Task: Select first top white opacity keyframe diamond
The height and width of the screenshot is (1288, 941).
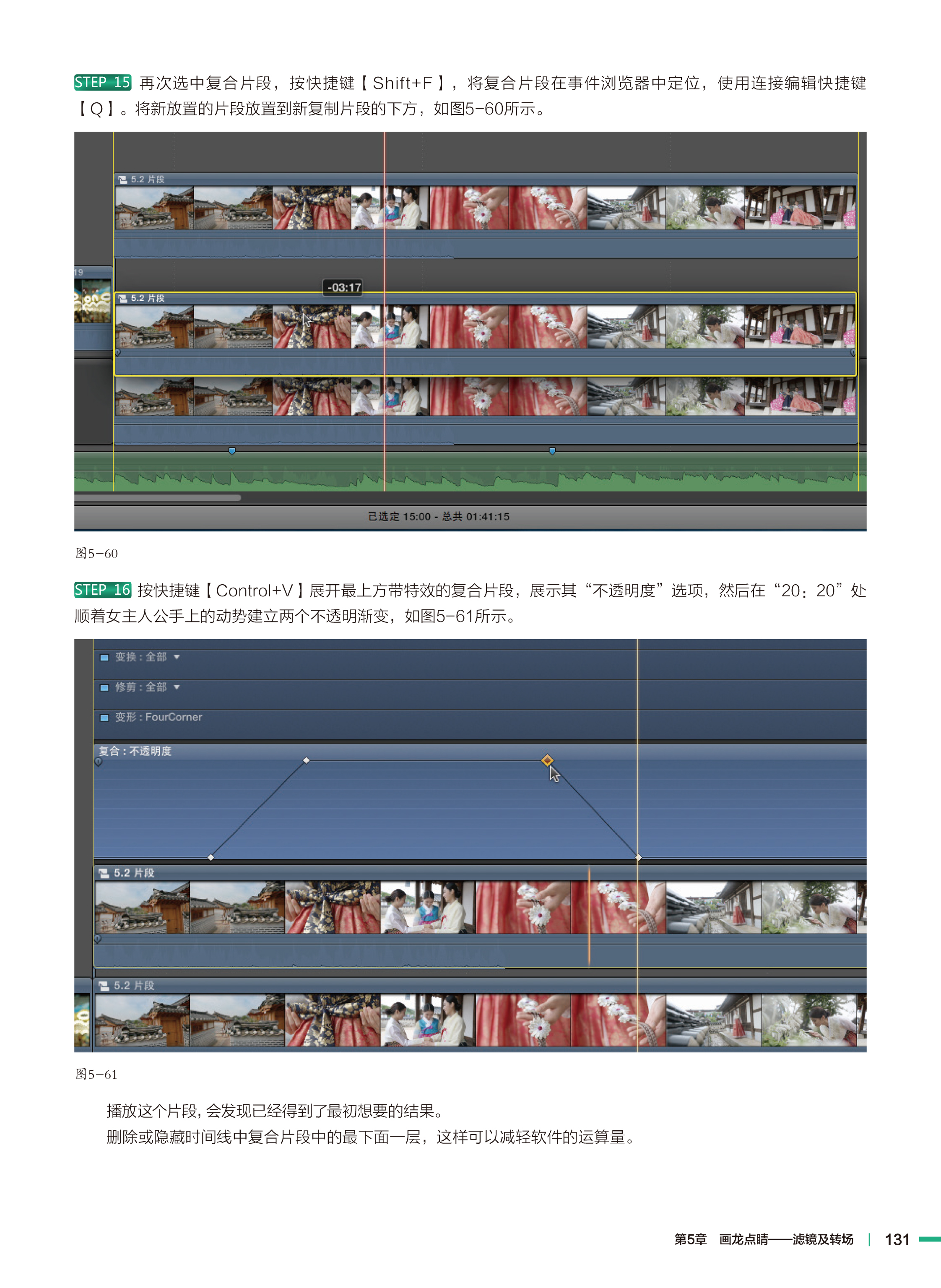Action: coord(306,760)
